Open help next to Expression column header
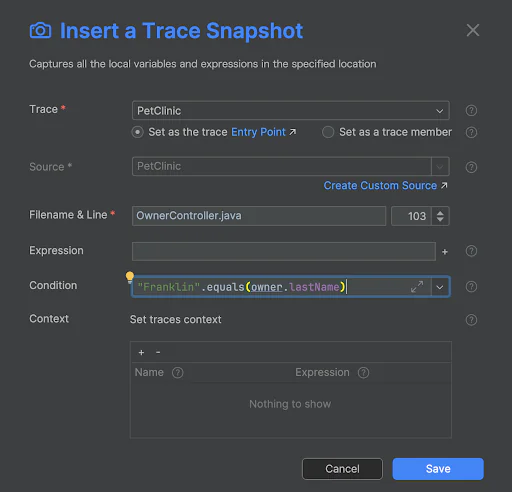 point(363,372)
